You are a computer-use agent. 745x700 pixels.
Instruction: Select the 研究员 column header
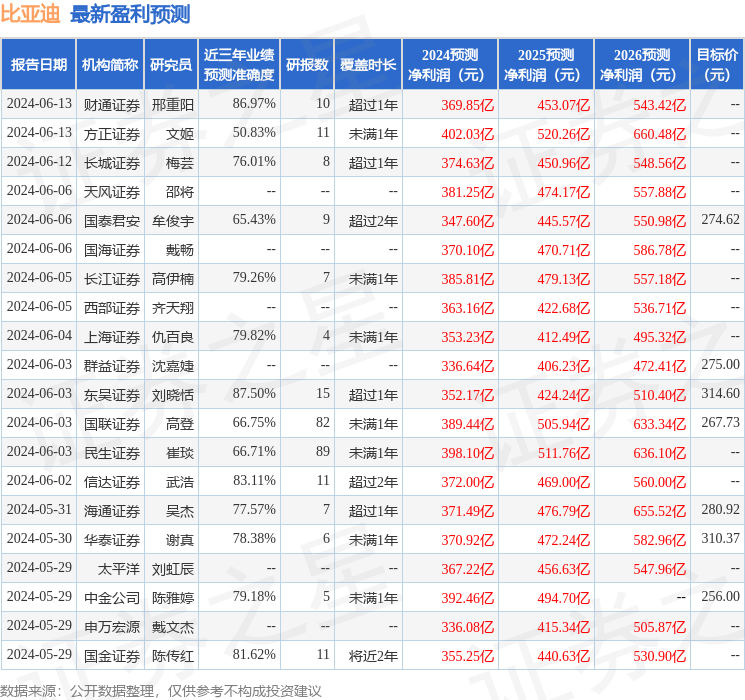(171, 65)
